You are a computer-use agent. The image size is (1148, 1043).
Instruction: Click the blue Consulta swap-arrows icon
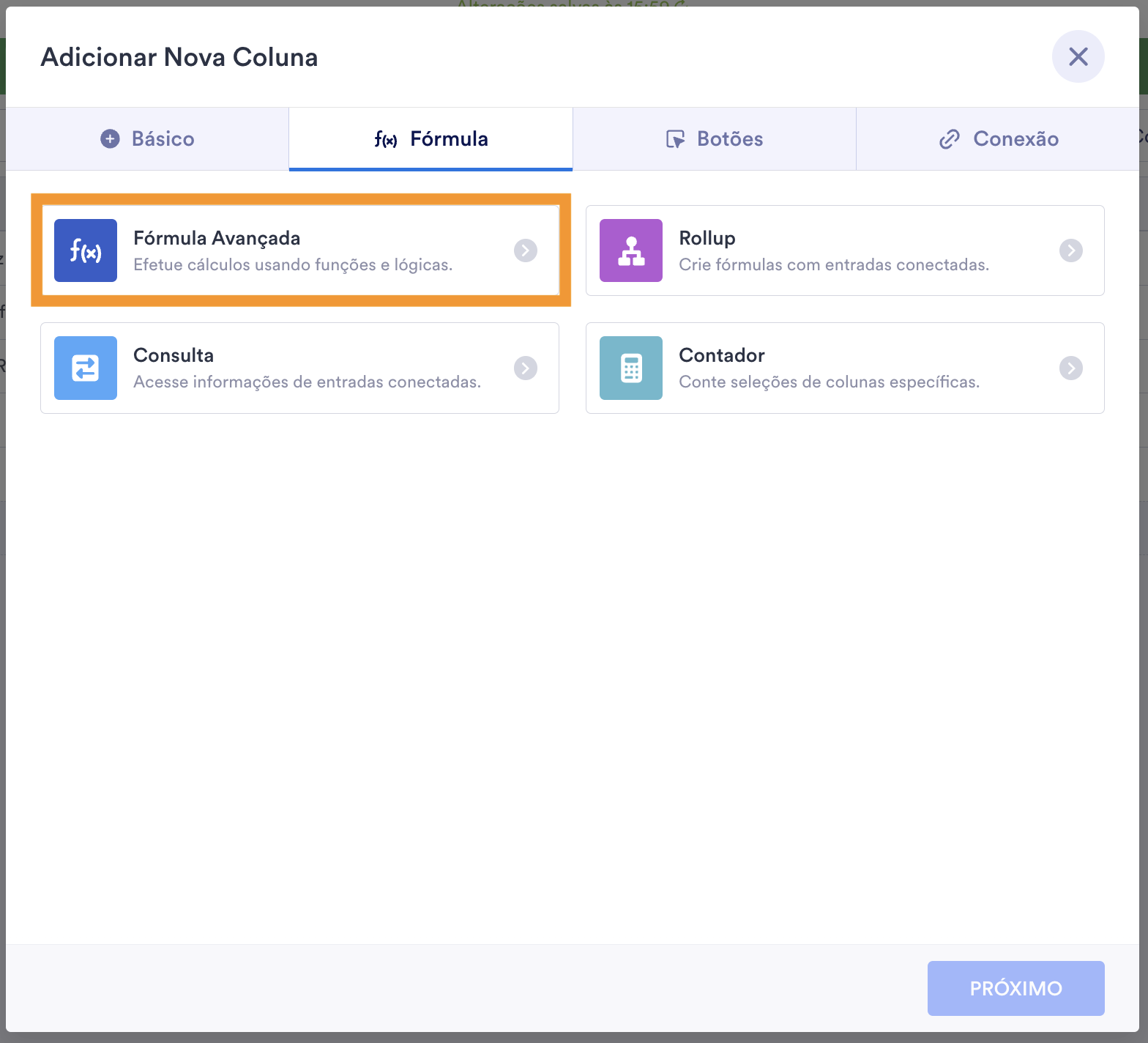(86, 368)
